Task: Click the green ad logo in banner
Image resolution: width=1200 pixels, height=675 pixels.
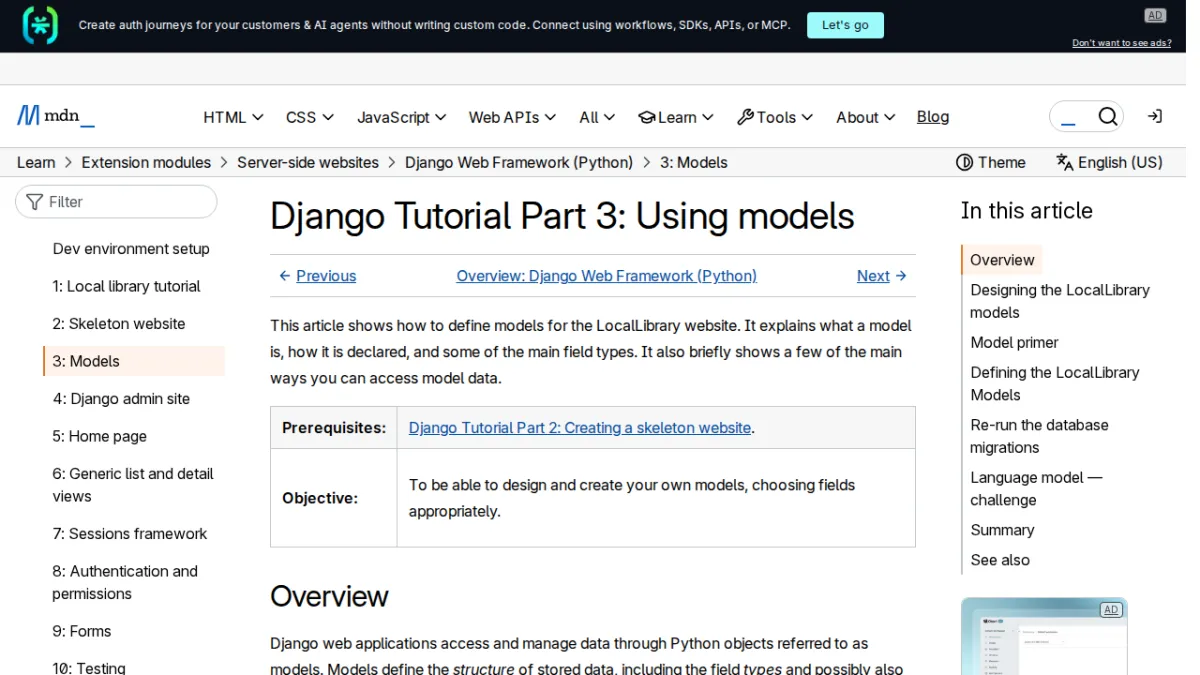Action: pos(40,25)
